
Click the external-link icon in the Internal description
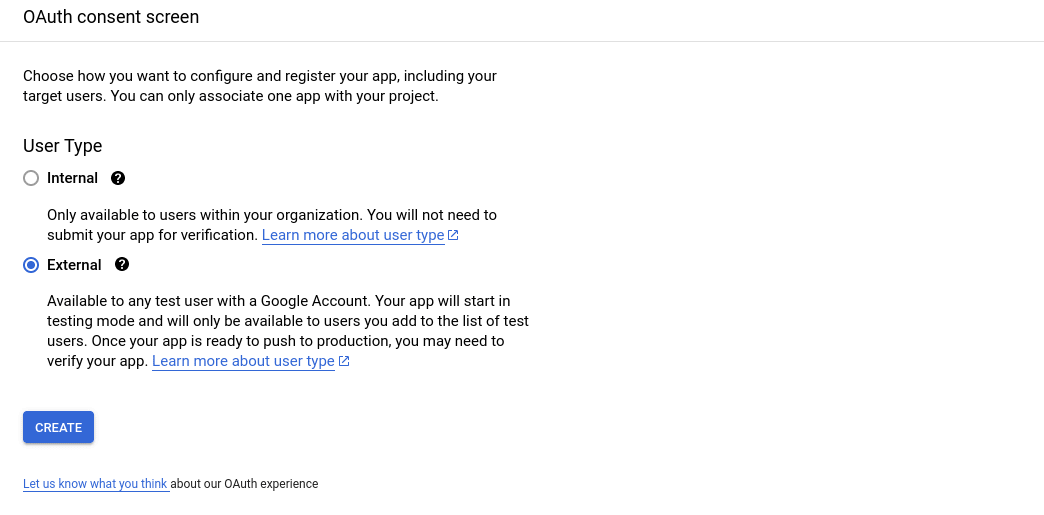click(453, 235)
